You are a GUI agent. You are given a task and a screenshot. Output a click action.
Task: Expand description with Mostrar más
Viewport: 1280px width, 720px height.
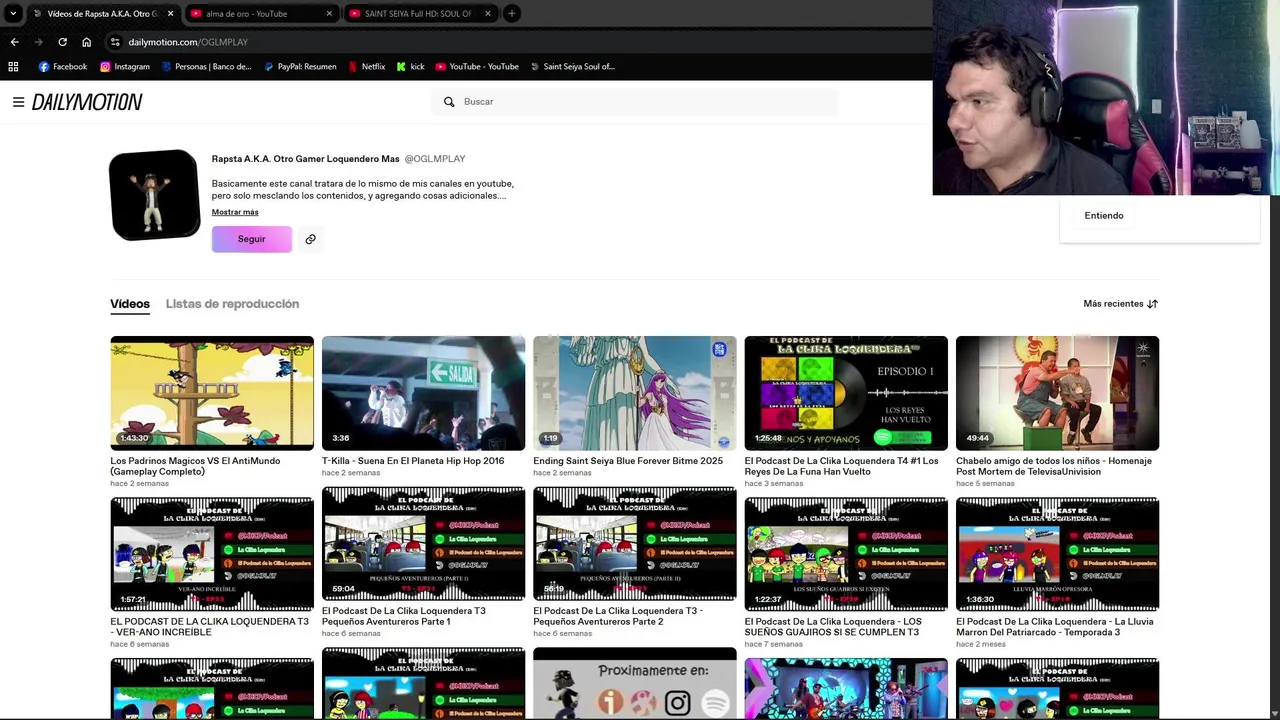pyautogui.click(x=235, y=212)
